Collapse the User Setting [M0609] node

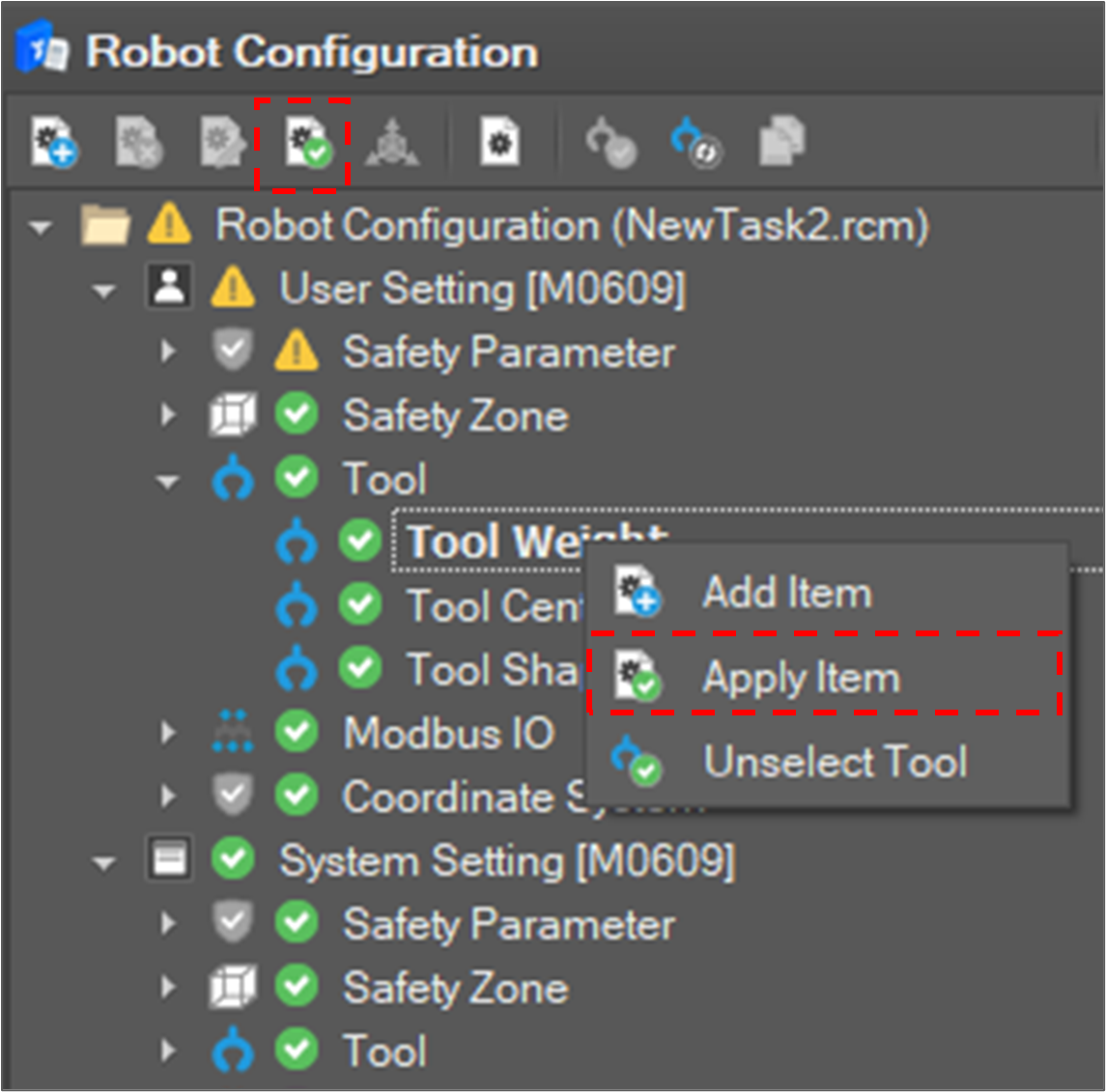pos(104,291)
